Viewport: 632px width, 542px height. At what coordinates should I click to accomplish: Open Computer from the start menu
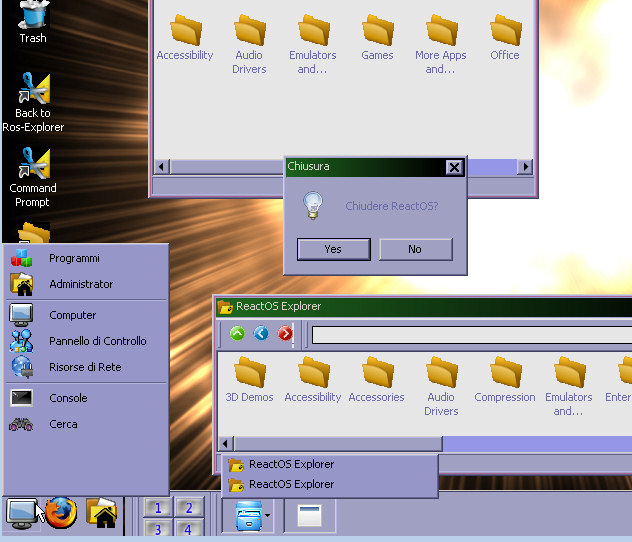[x=86, y=315]
